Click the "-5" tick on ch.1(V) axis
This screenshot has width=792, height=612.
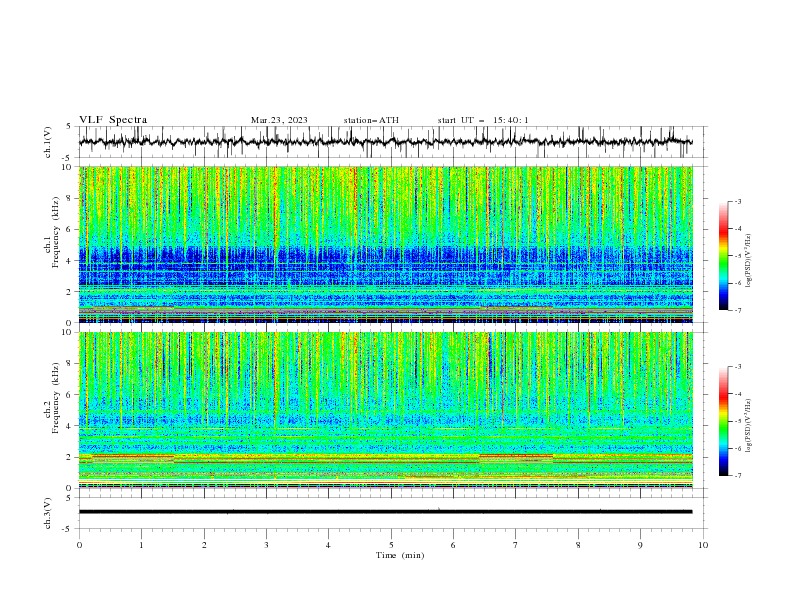tap(68, 158)
